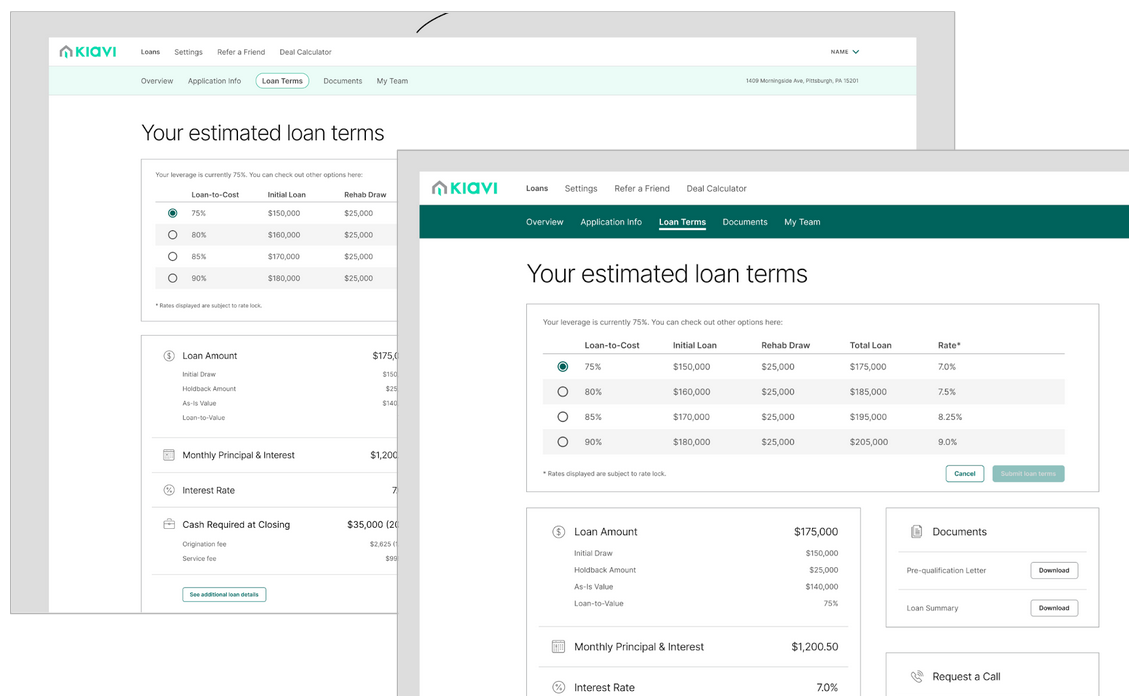Click the Origination fee label in back window
This screenshot has width=1129, height=696.
pos(204,544)
